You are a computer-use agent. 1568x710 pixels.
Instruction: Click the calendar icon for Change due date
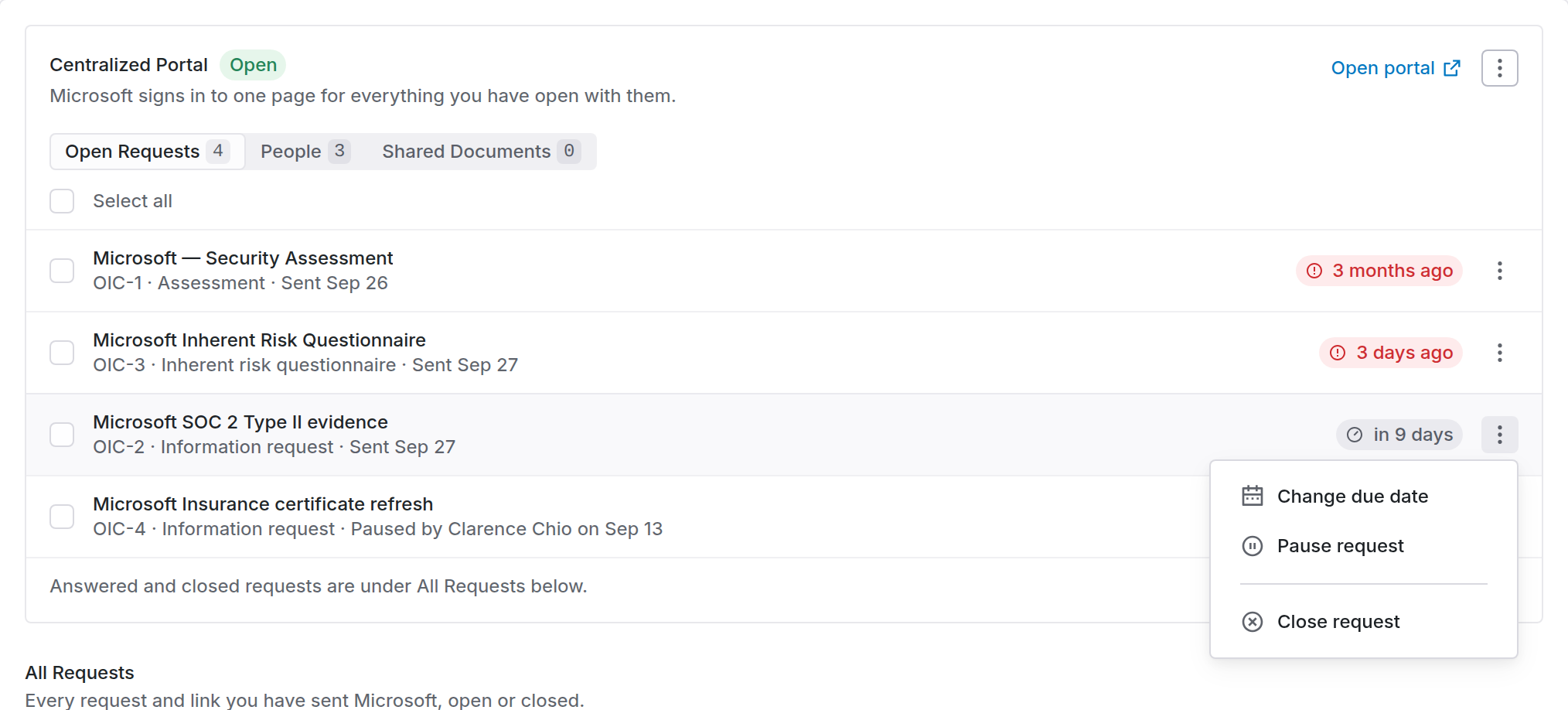(1253, 496)
